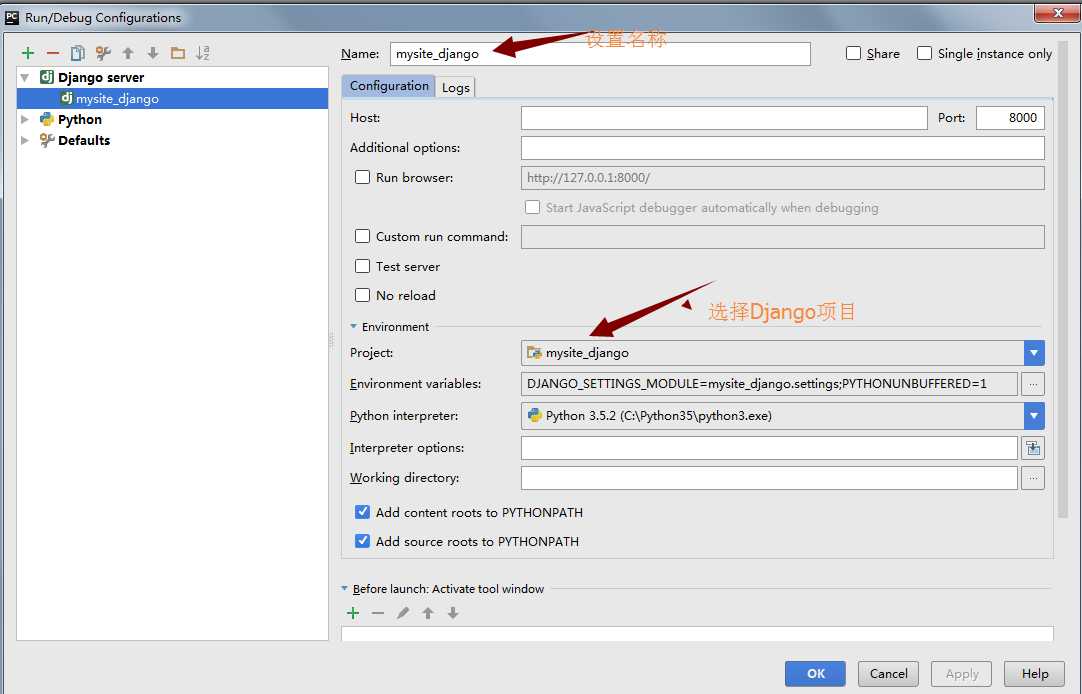The height and width of the screenshot is (694, 1082).
Task: Switch to the Logs tab
Action: [455, 88]
